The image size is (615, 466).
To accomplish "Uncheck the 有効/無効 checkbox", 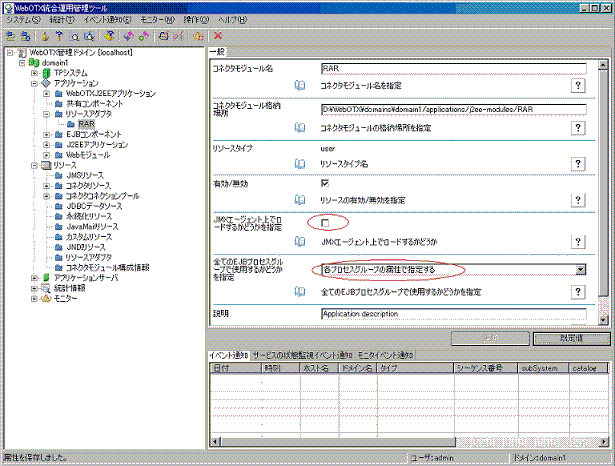I will [x=325, y=184].
